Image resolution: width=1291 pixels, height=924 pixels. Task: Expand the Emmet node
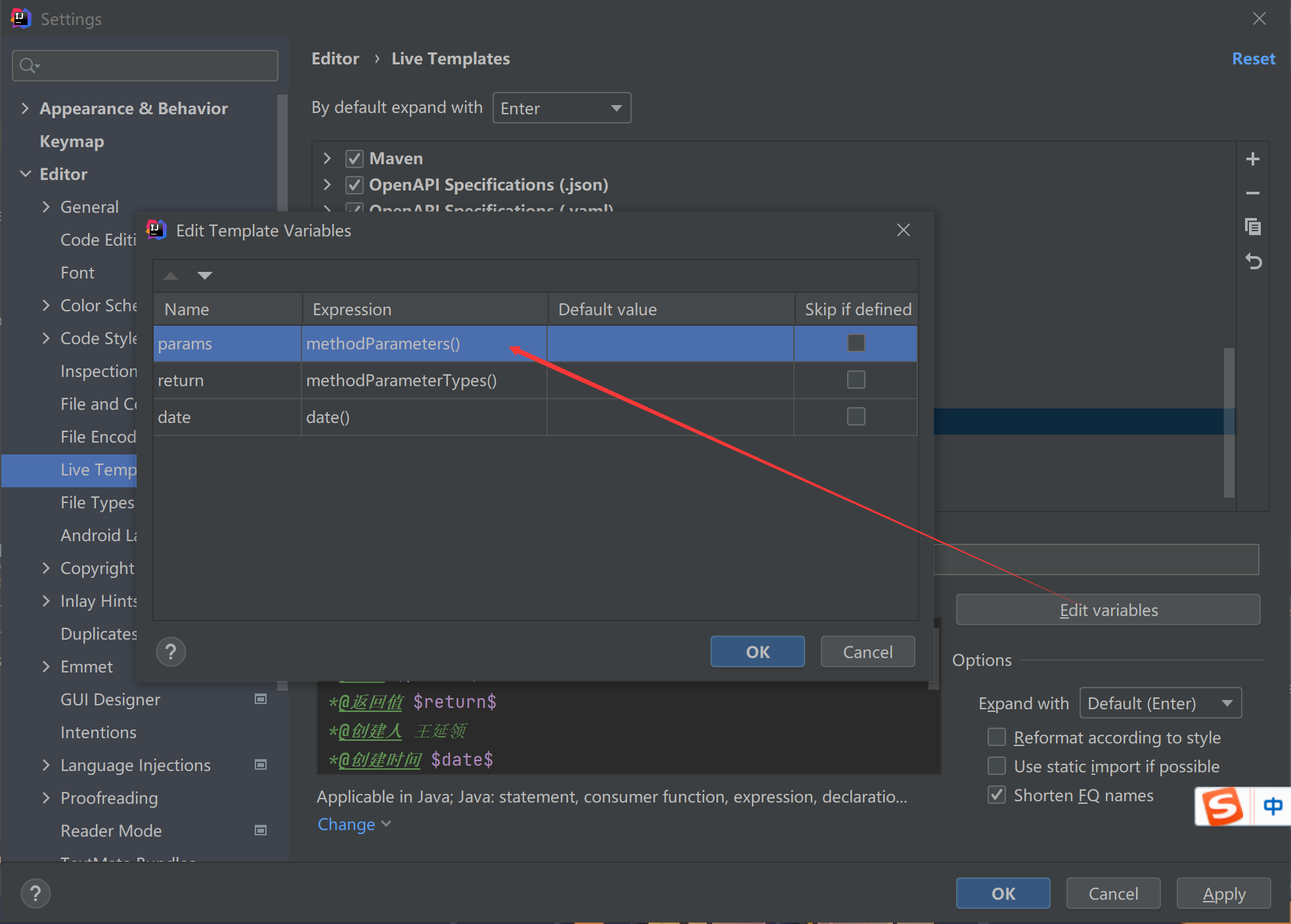46,667
